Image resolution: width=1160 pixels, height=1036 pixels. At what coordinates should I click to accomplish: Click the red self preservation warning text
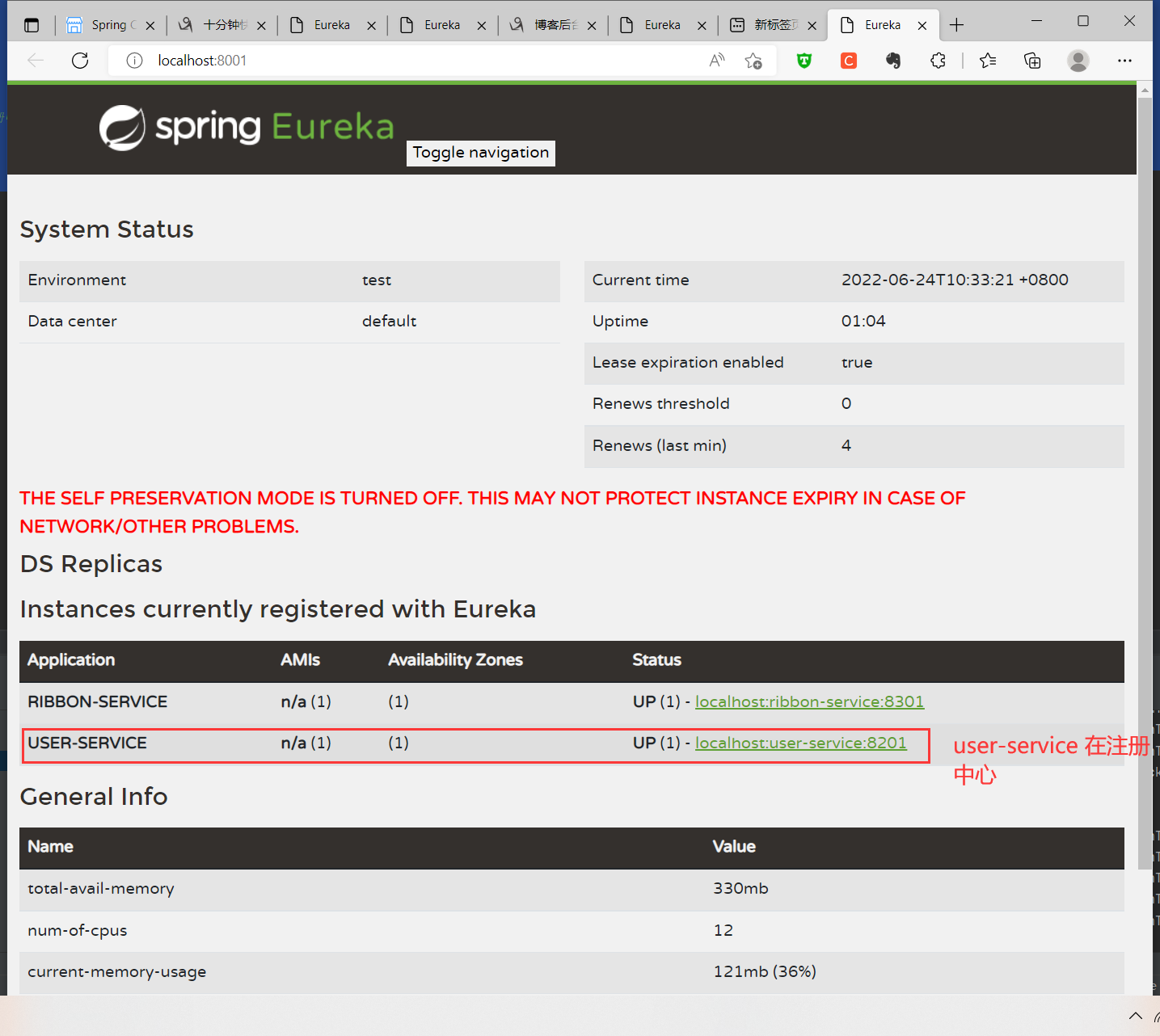point(493,512)
